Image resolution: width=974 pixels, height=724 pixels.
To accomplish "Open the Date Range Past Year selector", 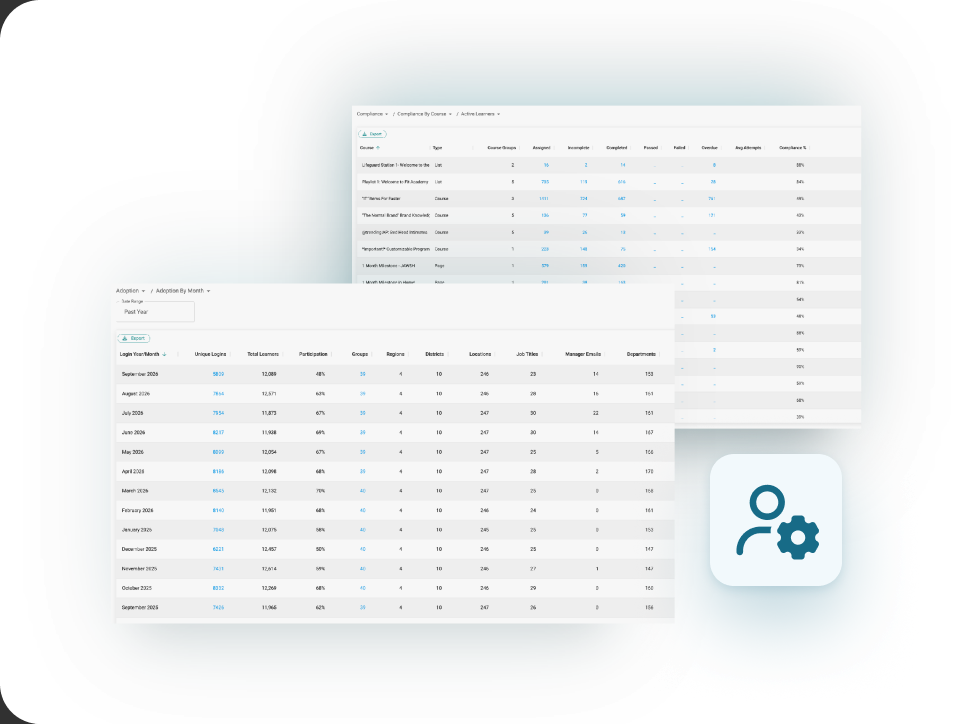I will pyautogui.click(x=155, y=312).
